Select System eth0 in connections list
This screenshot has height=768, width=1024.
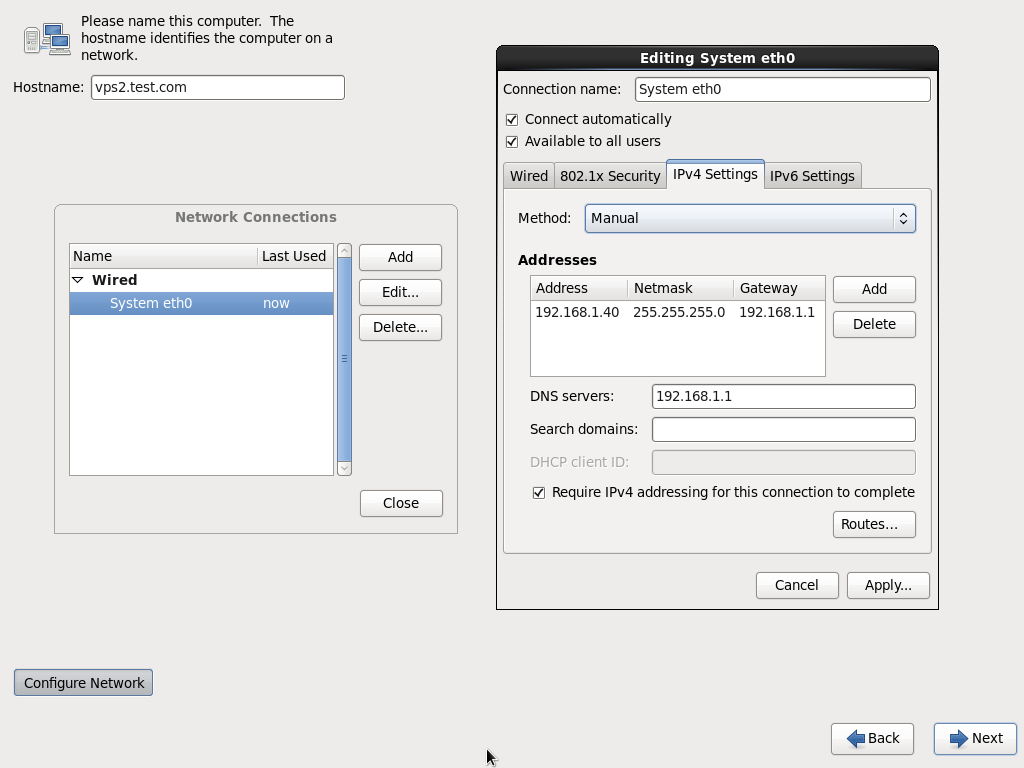(x=151, y=303)
